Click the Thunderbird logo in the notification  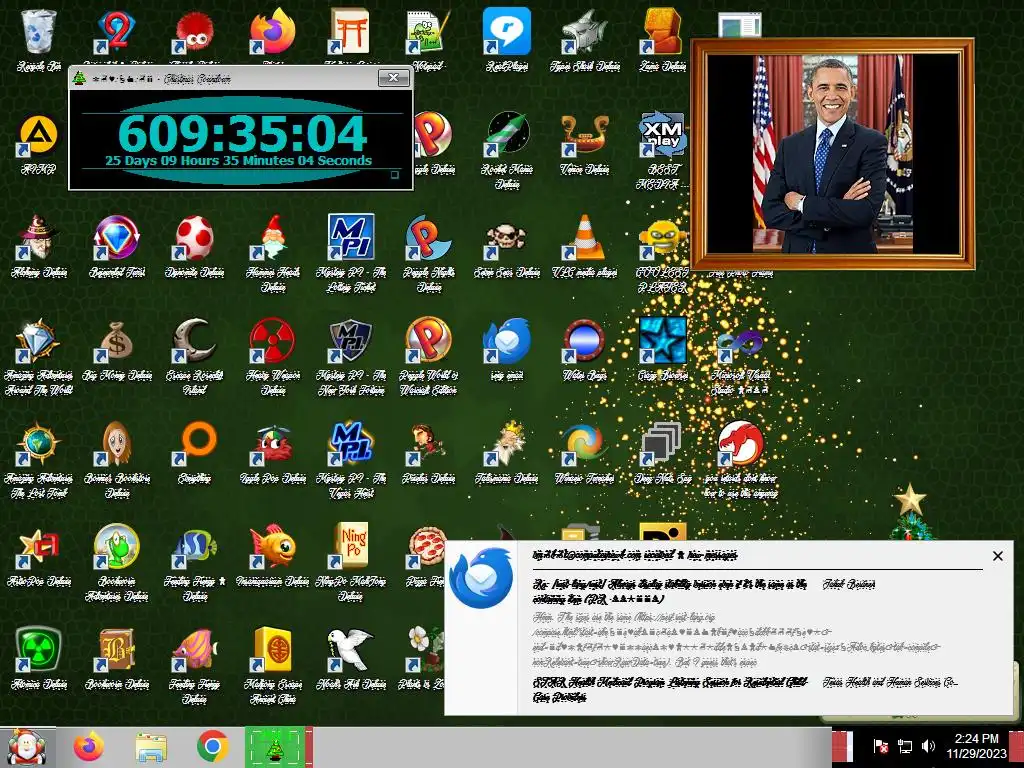coord(480,578)
